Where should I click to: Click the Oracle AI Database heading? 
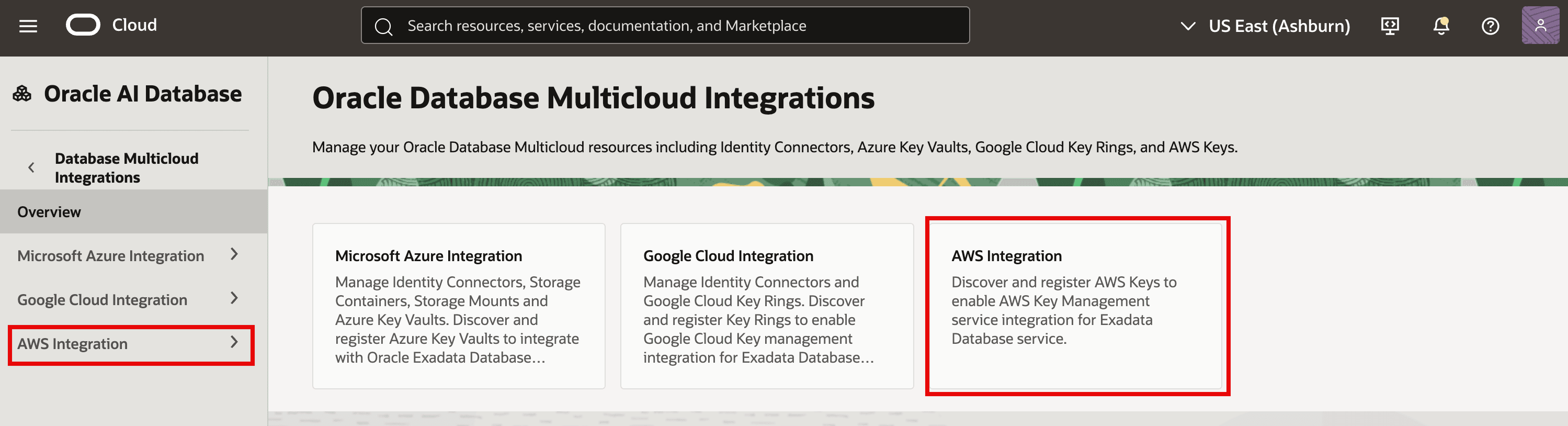(142, 94)
